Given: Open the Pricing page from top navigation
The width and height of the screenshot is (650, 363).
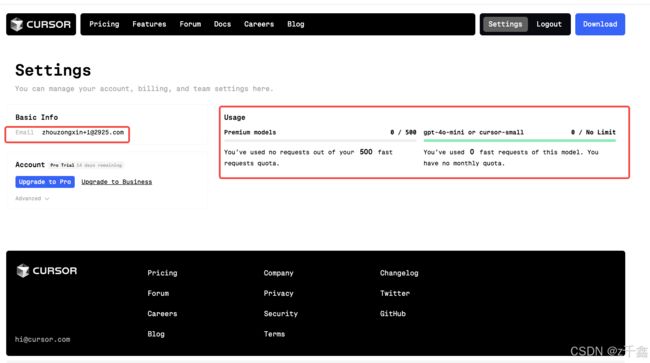Looking at the screenshot, I should 104,24.
